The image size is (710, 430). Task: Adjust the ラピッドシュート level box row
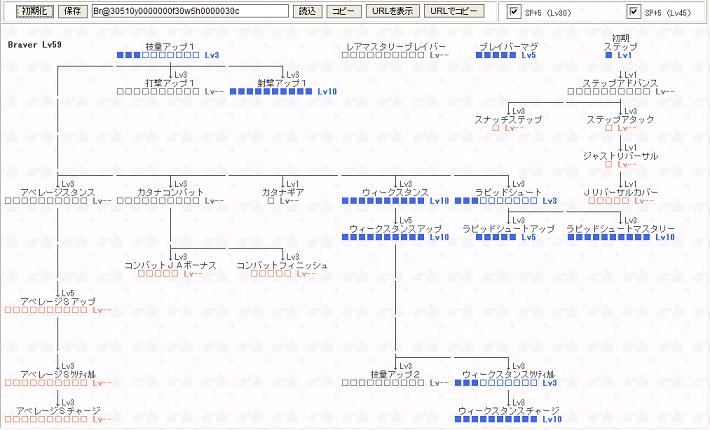[x=496, y=201]
